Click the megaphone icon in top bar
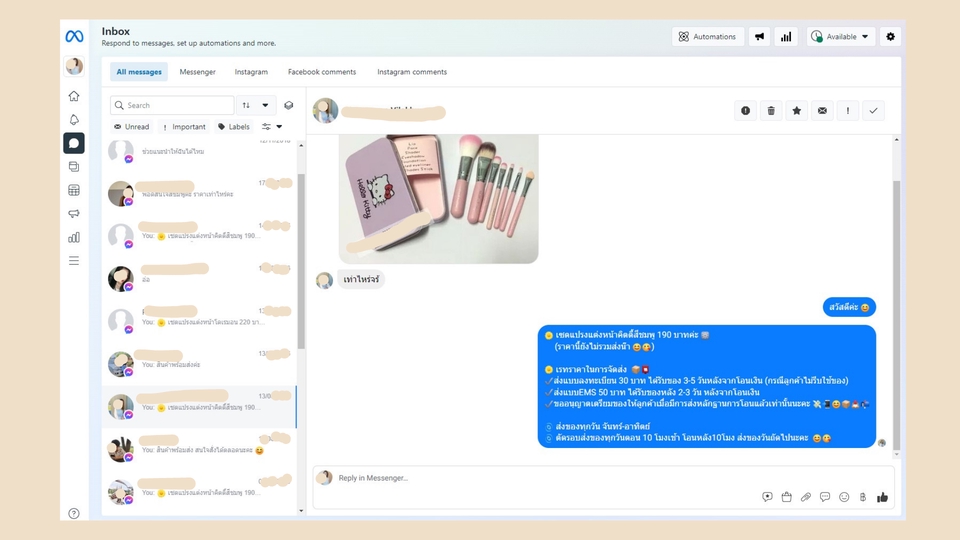This screenshot has width=960, height=540. click(759, 37)
